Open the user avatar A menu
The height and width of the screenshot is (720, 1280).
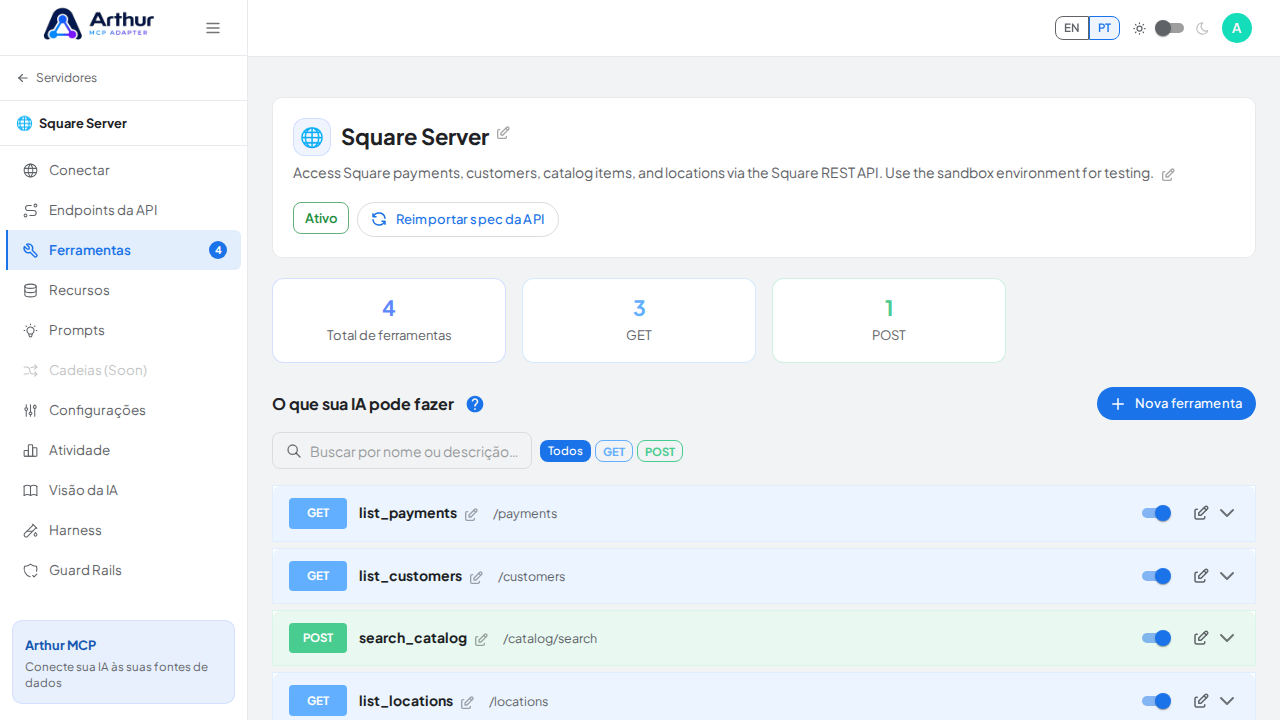pyautogui.click(x=1237, y=28)
